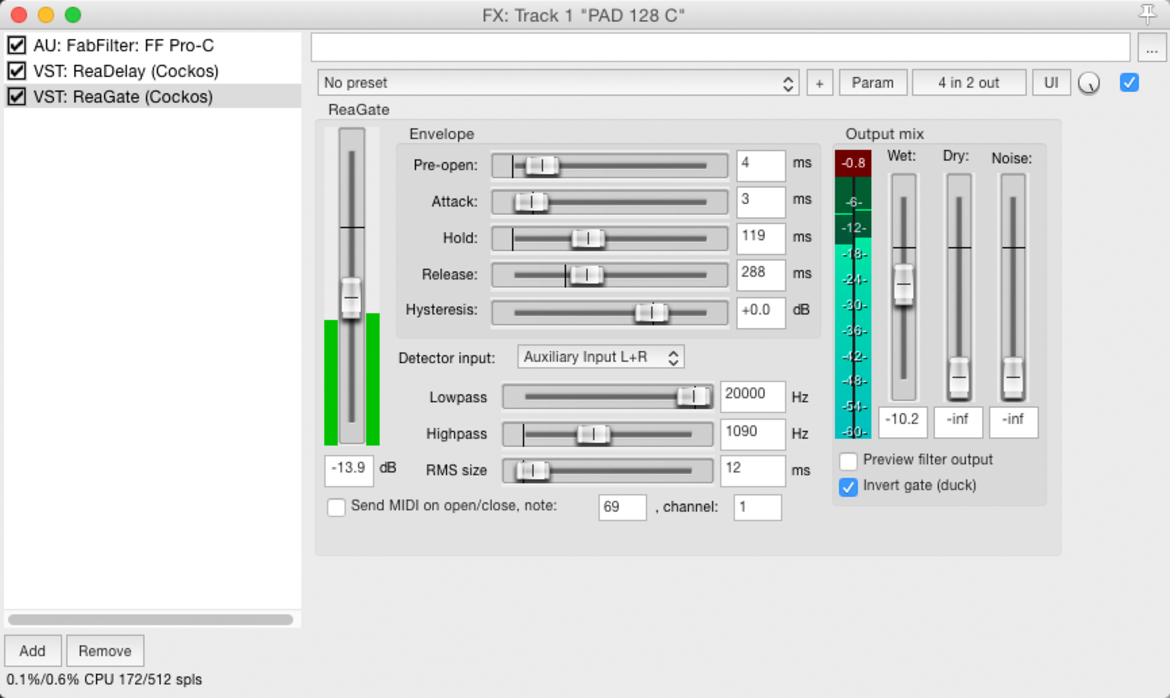Click the threshold -13.9 dB value field
This screenshot has width=1170, height=698.
348,470
